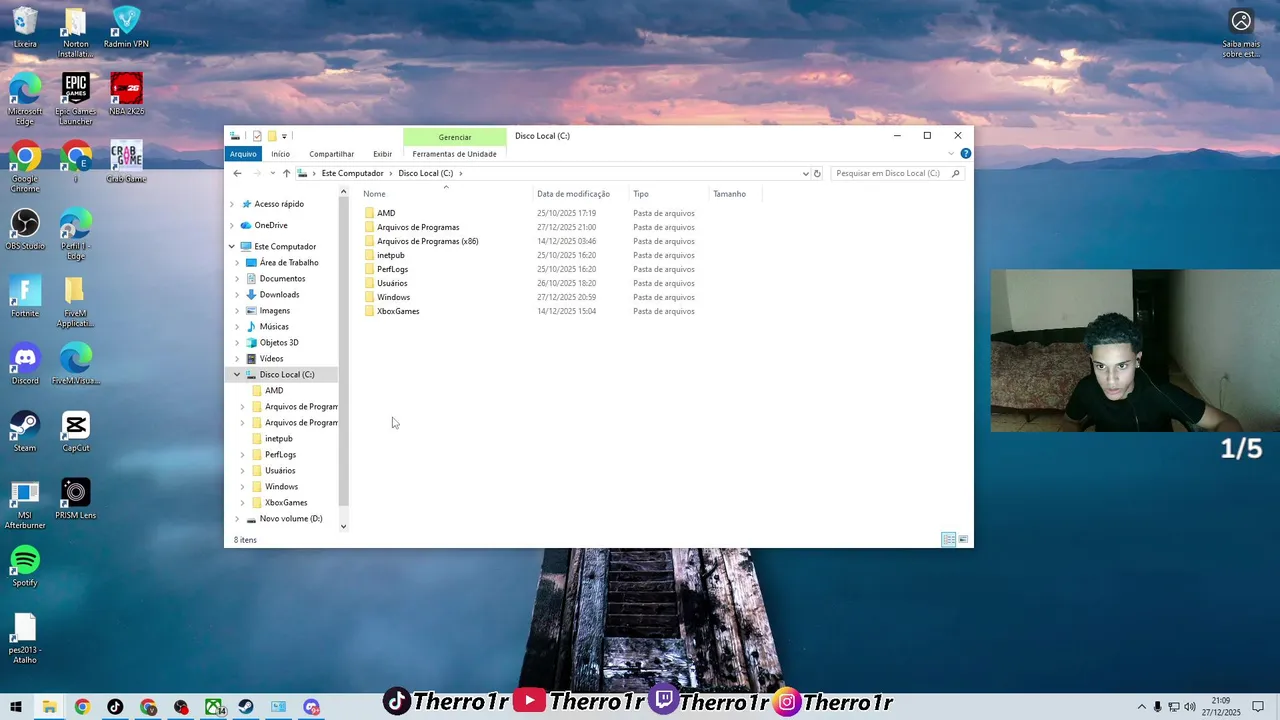Select the Epic Games Launcher desktop icon
Image resolution: width=1280 pixels, height=720 pixels.
76,99
